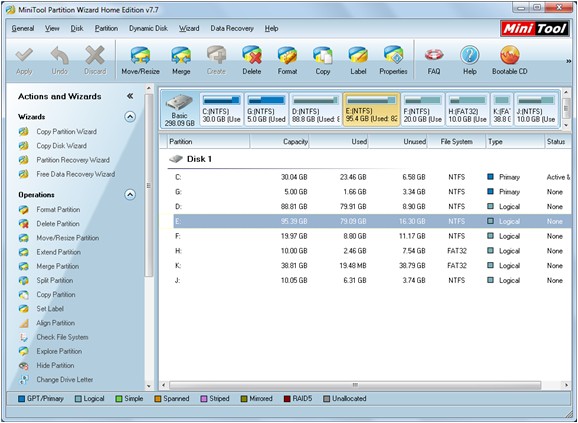Click the Format toolbar icon
The width and height of the screenshot is (578, 423).
(287, 56)
